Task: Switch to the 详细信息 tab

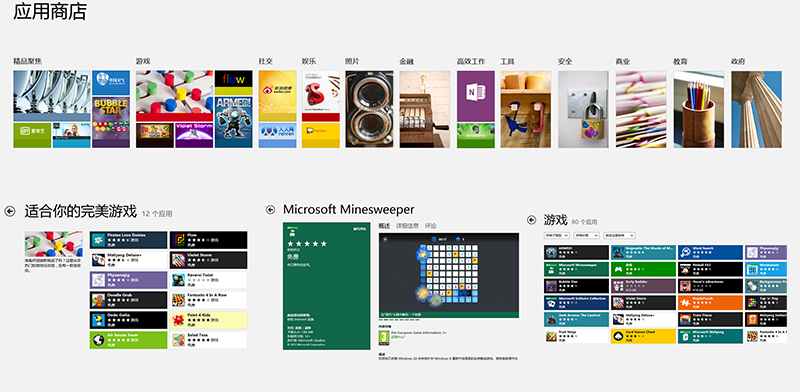Action: (x=407, y=226)
